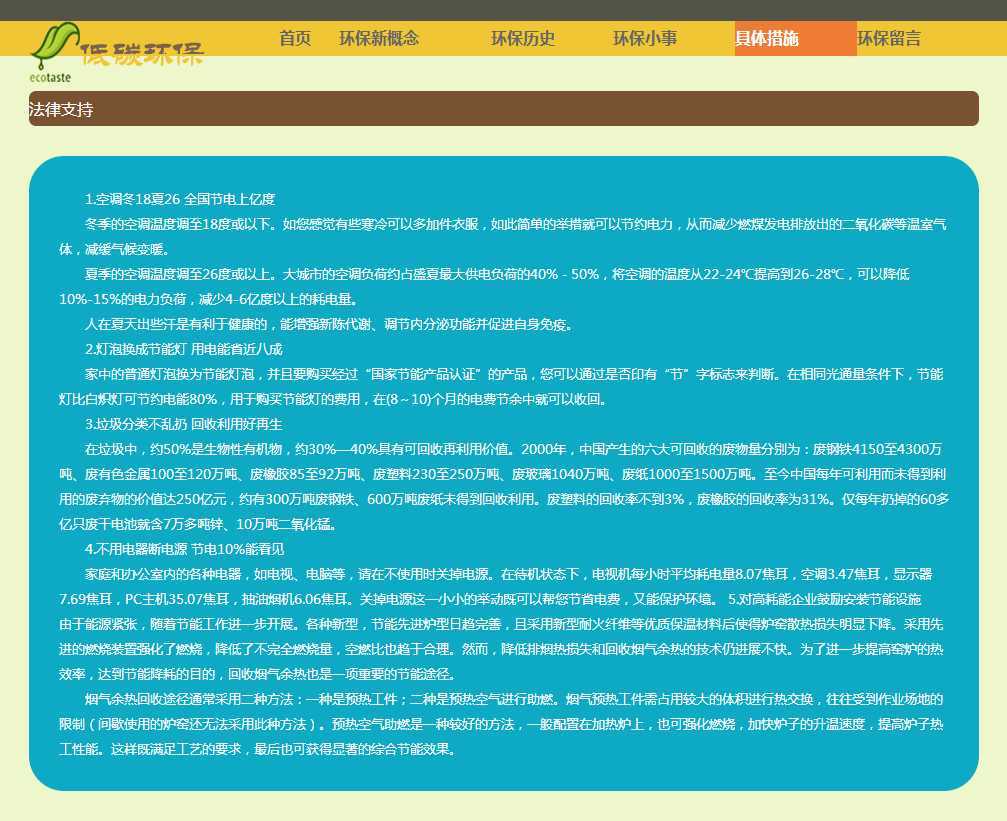Click heading 2.灯泡换成节能灯
The image size is (1007, 821).
[x=184, y=349]
